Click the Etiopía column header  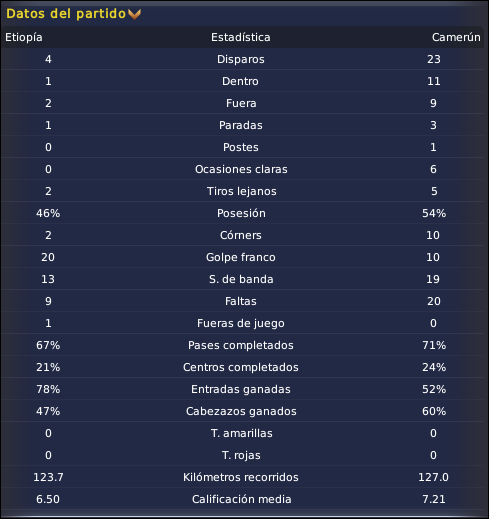click(24, 37)
